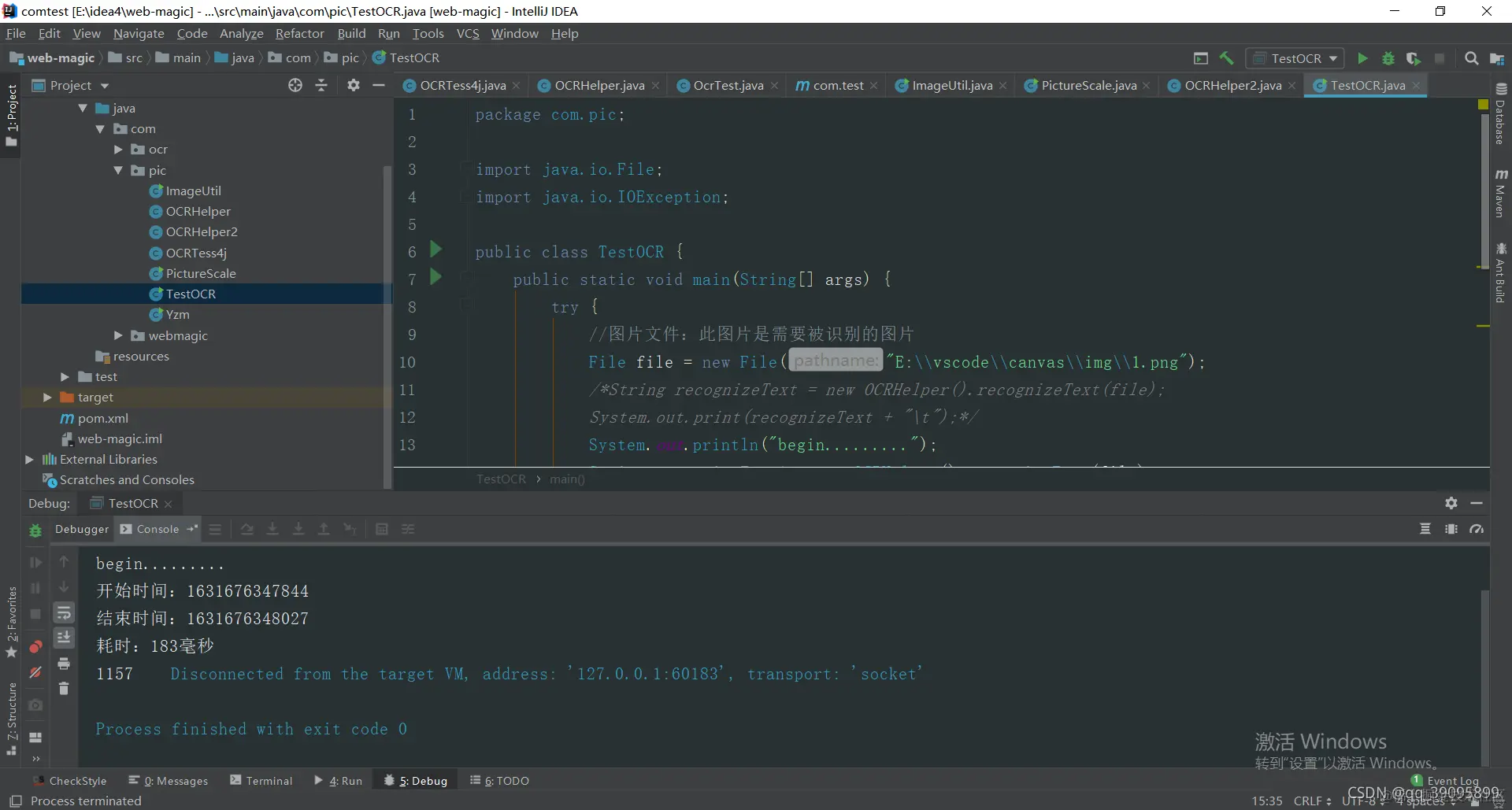Expand the test folder node
This screenshot has width=1512, height=810.
[65, 377]
